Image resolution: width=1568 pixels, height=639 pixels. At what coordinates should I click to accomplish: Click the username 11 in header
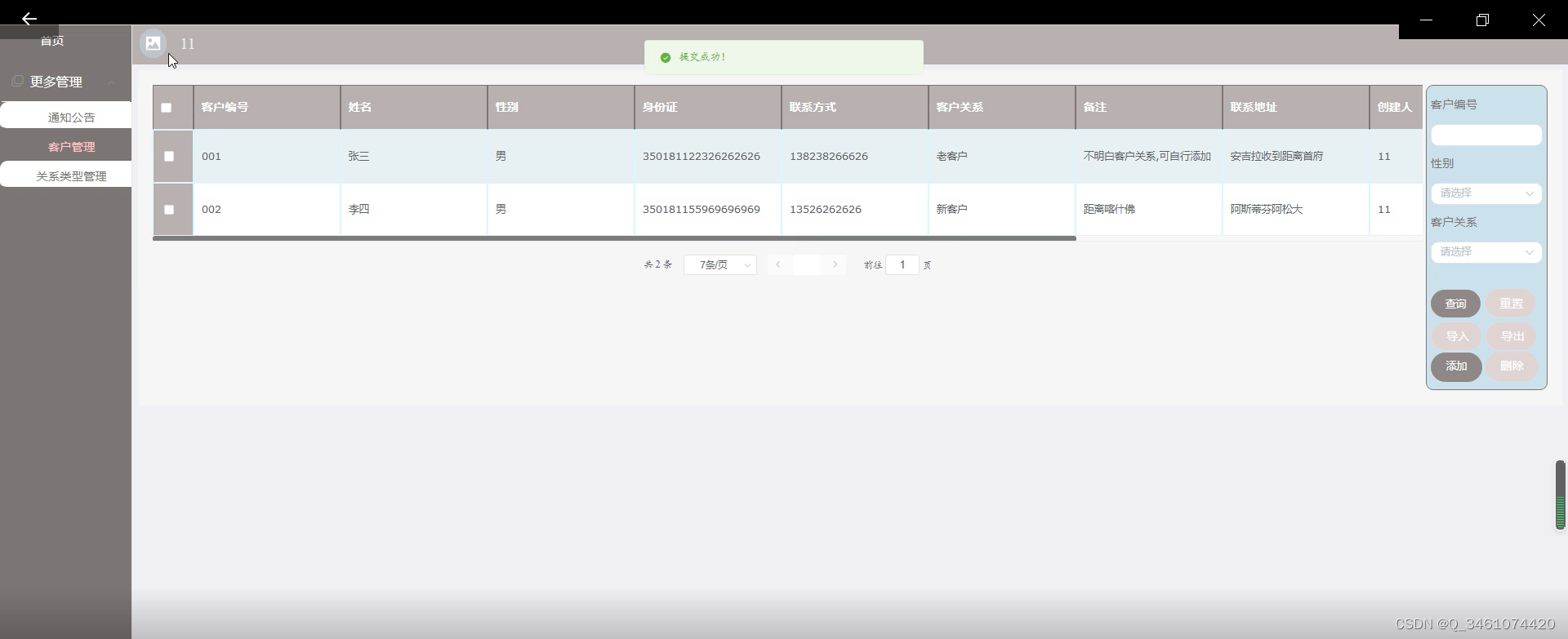(187, 44)
